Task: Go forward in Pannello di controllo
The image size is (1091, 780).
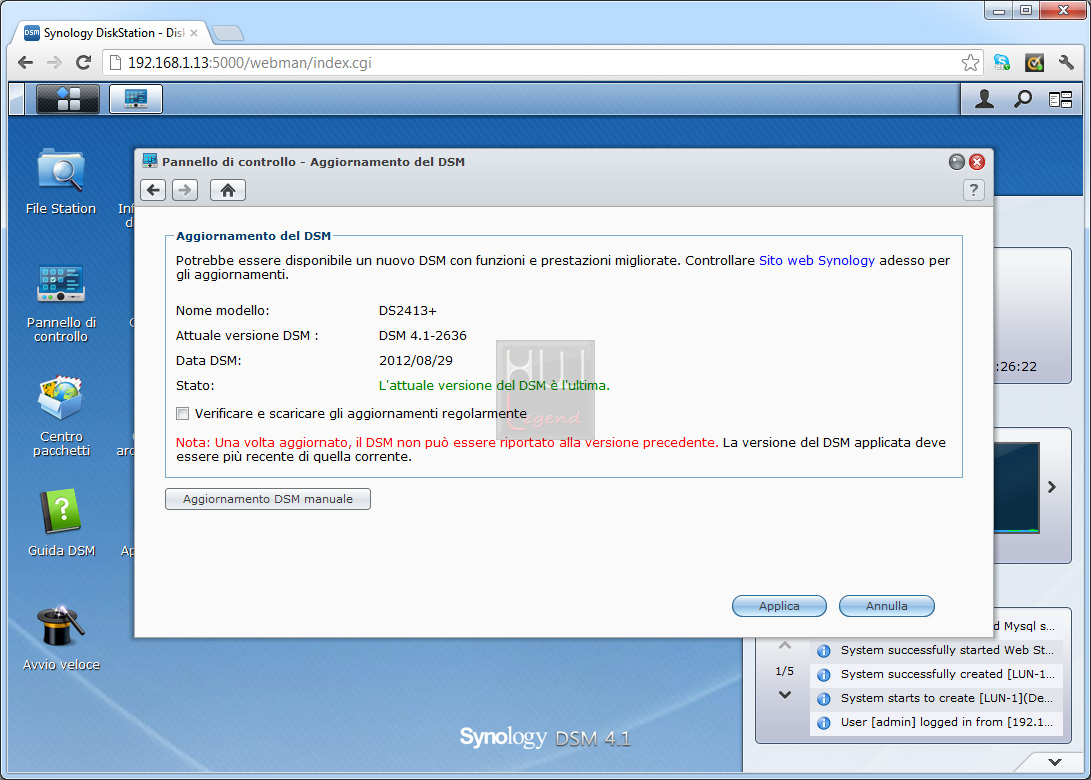Action: (185, 190)
